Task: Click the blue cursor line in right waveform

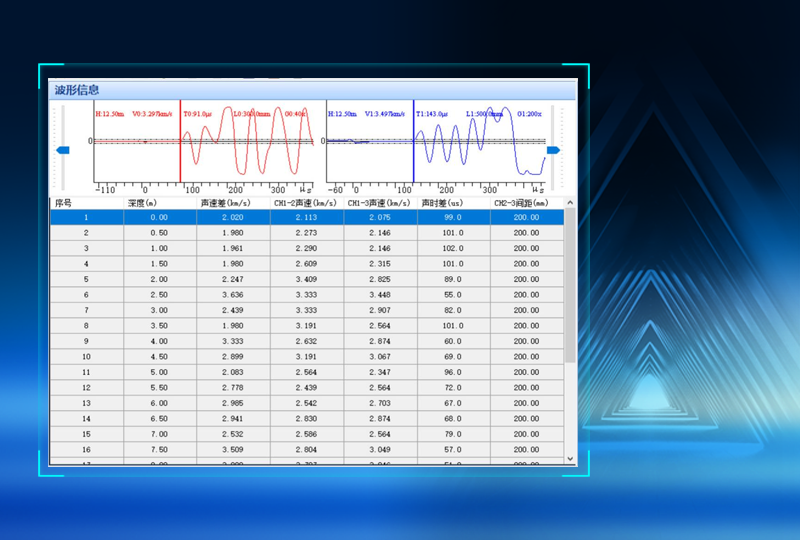Action: coord(413,140)
